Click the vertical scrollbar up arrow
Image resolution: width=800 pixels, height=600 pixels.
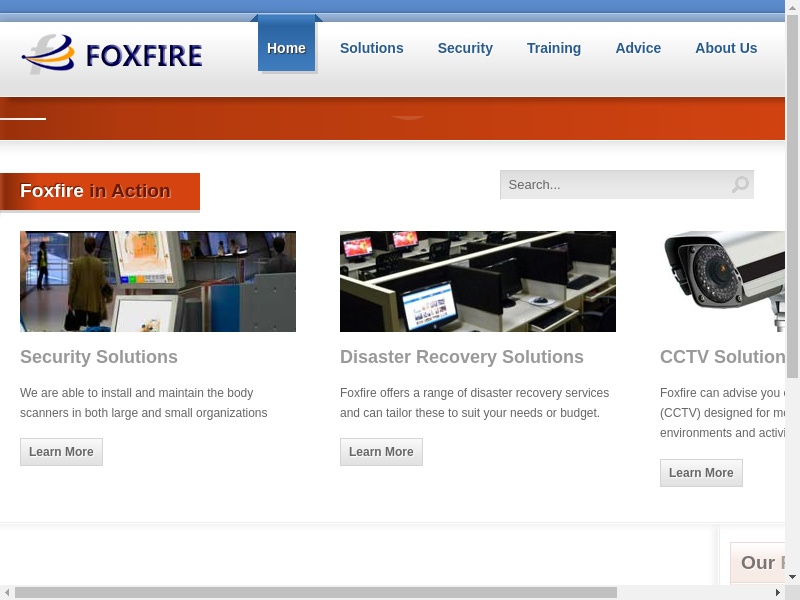pos(792,6)
